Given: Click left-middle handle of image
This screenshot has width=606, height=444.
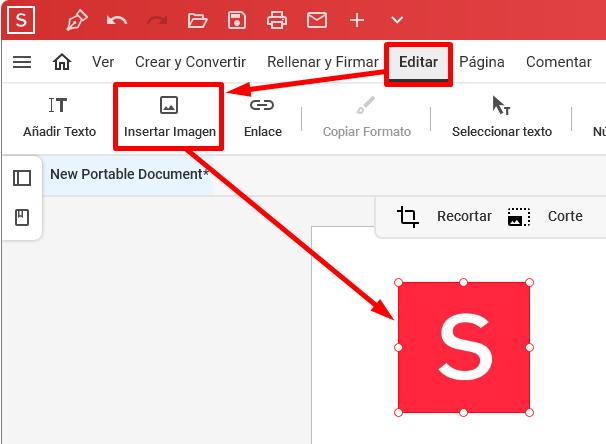Looking at the screenshot, I should pyautogui.click(x=398, y=347).
